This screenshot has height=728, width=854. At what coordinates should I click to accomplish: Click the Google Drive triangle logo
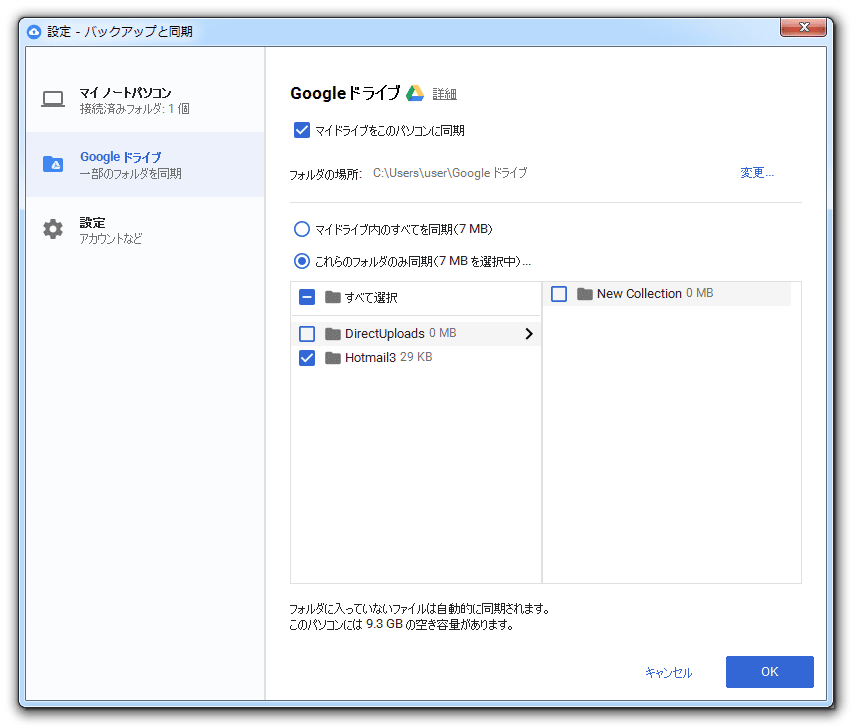[x=414, y=93]
